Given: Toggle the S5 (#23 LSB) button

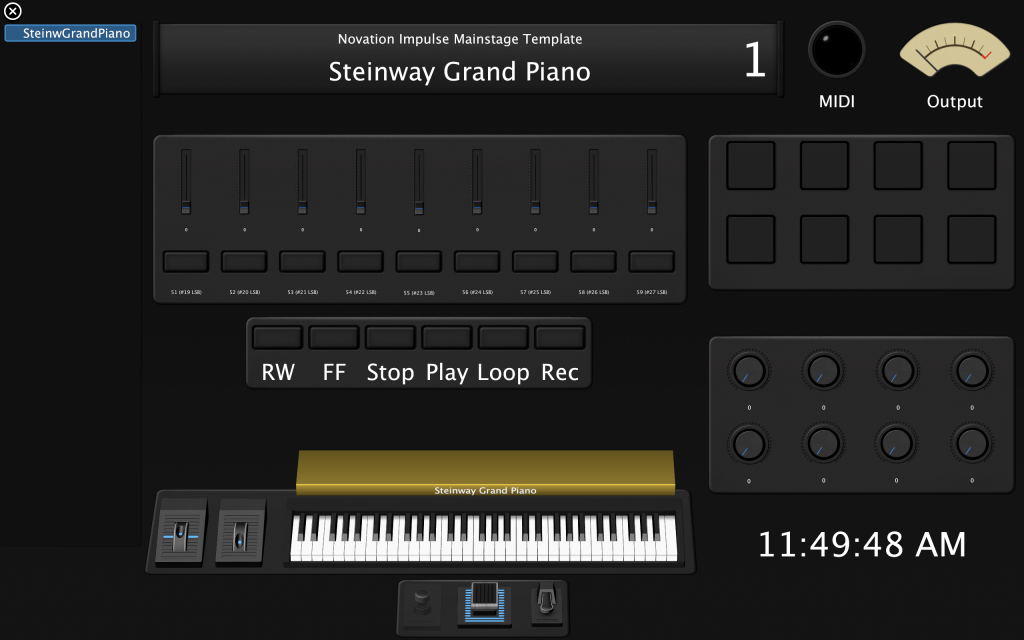Looking at the screenshot, I should click(x=419, y=261).
